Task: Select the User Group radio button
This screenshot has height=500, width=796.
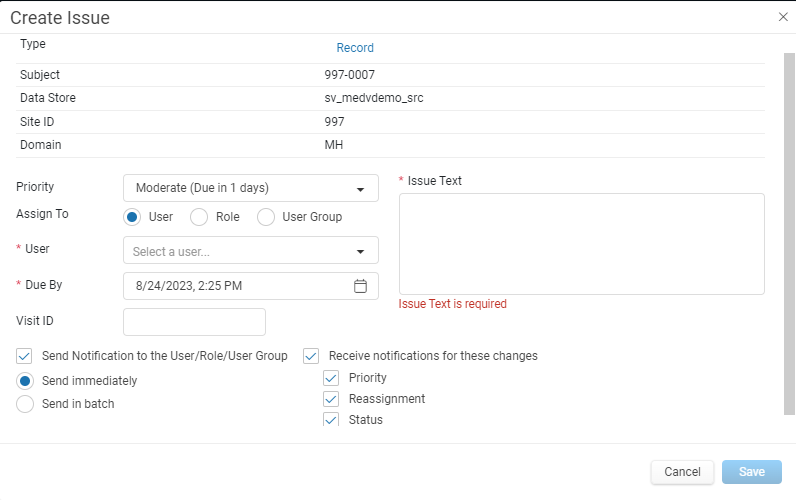Action: pyautogui.click(x=266, y=217)
